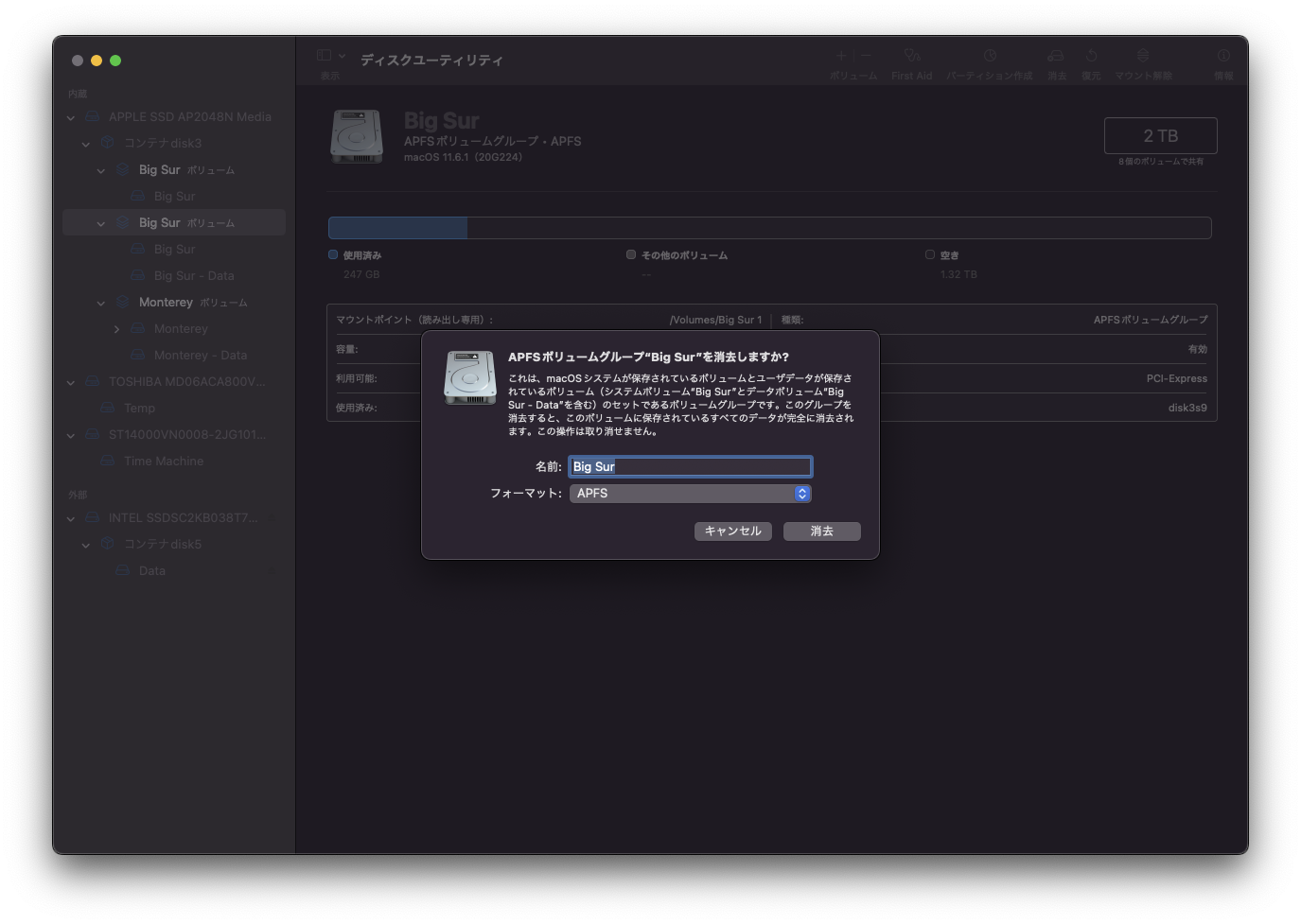Click the ディスクユーティリティ window title
This screenshot has height=924, width=1301.
(x=431, y=60)
